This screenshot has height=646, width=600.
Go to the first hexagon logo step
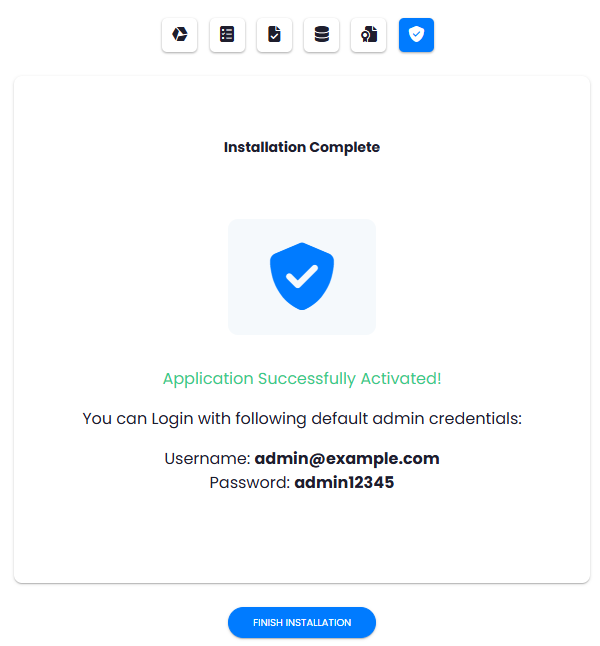(x=180, y=35)
